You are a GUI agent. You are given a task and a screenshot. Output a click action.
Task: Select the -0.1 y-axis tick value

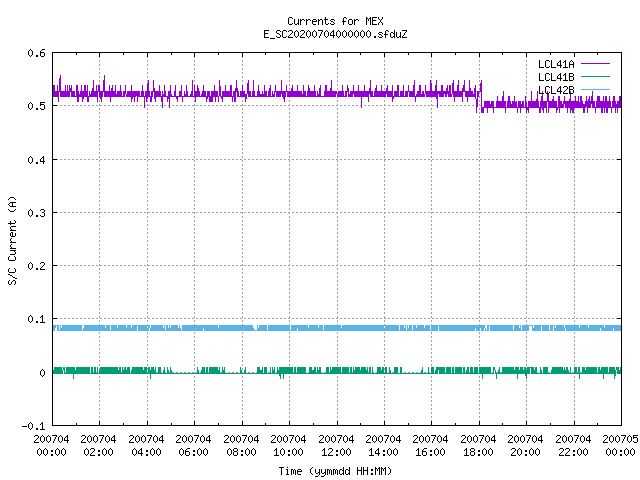point(33,426)
